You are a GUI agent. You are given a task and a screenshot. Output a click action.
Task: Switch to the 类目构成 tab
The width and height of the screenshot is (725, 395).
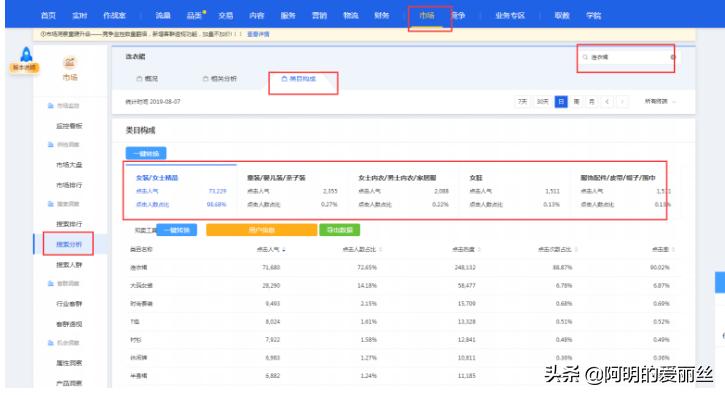[299, 79]
